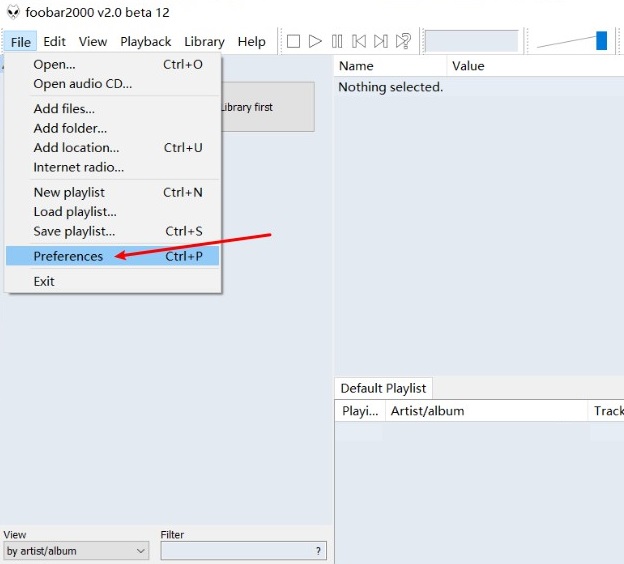The width and height of the screenshot is (624, 564).
Task: Click the Playi... column header
Action: (360, 411)
